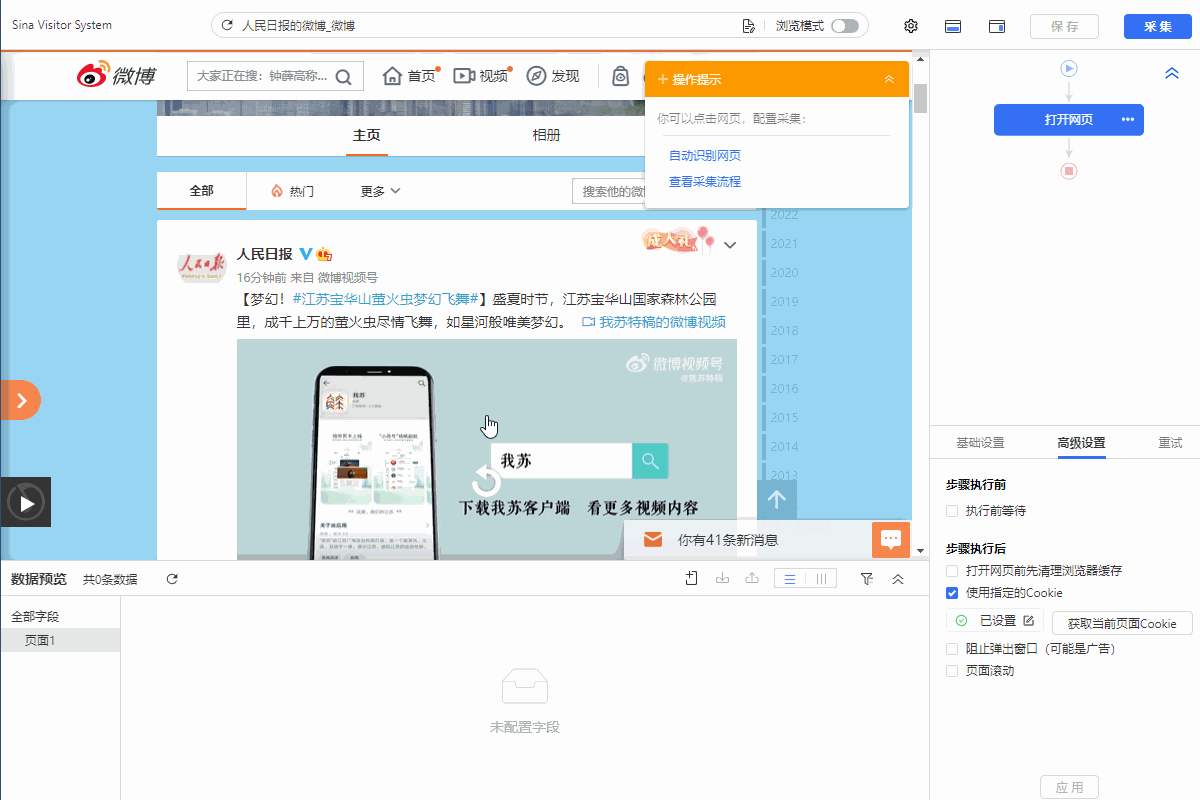
Task: Click the dark play button at left edge
Action: pyautogui.click(x=25, y=502)
